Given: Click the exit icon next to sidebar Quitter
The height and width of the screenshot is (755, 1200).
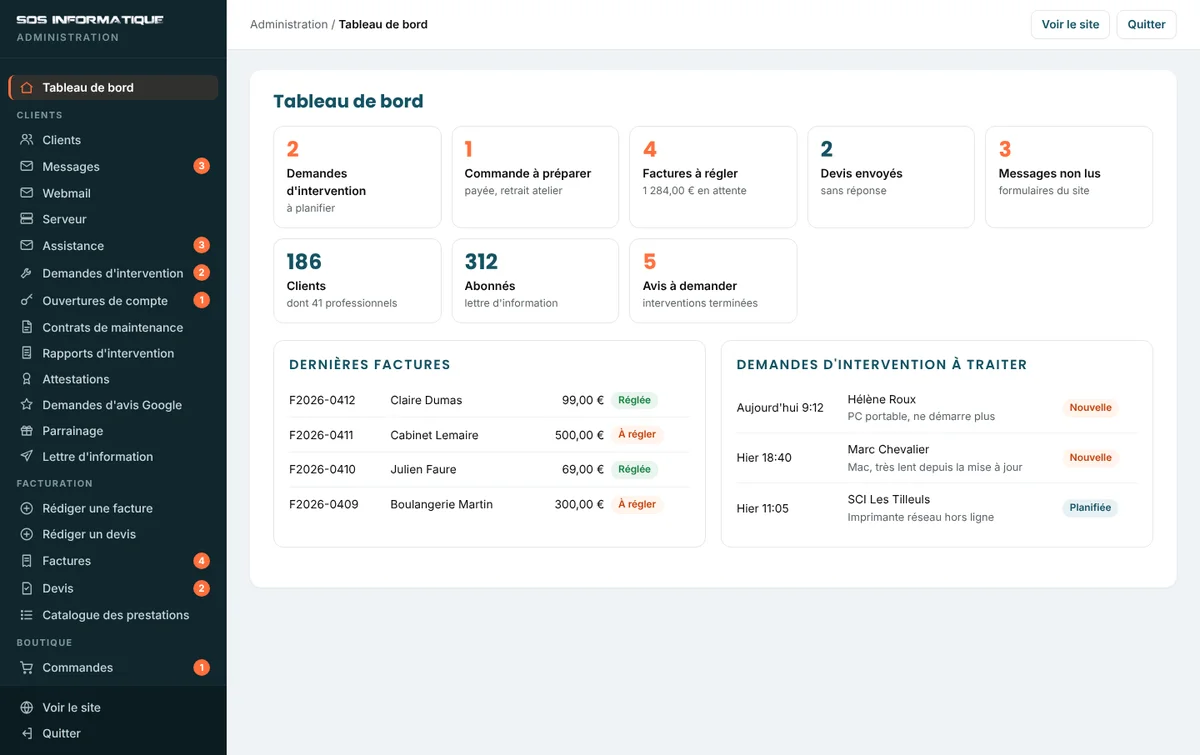Looking at the screenshot, I should (27, 734).
